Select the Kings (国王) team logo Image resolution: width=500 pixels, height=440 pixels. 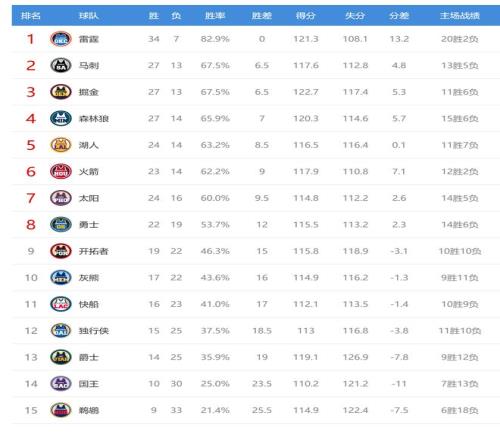click(61, 384)
